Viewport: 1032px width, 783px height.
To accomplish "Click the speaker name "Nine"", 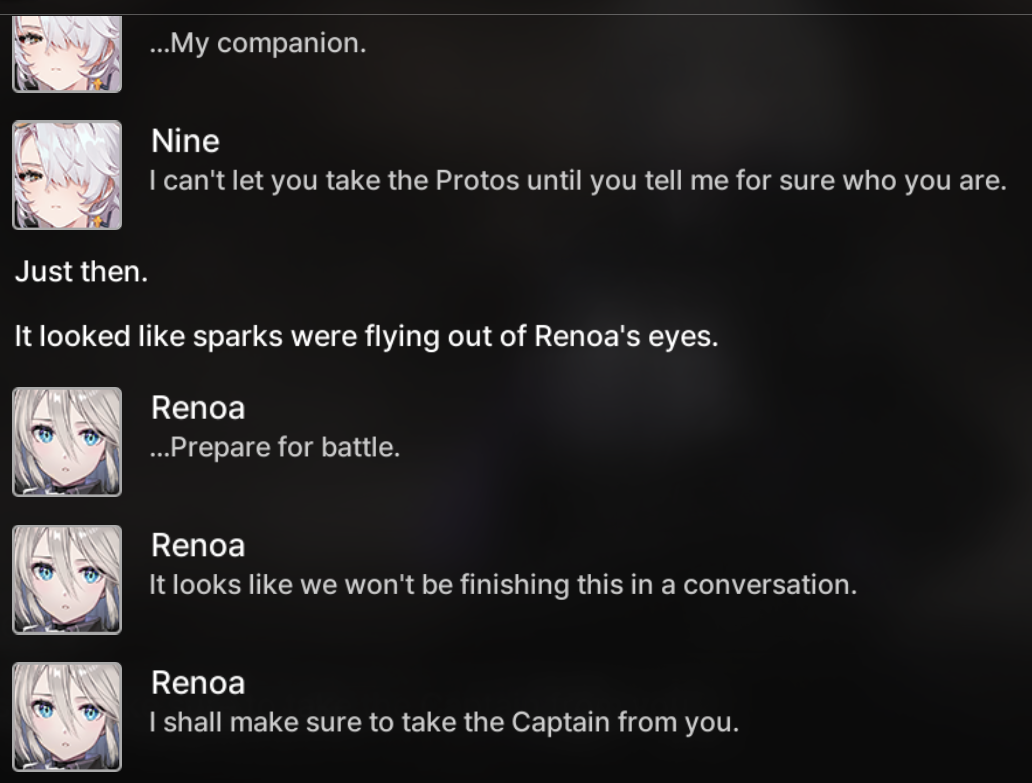I will coord(185,141).
